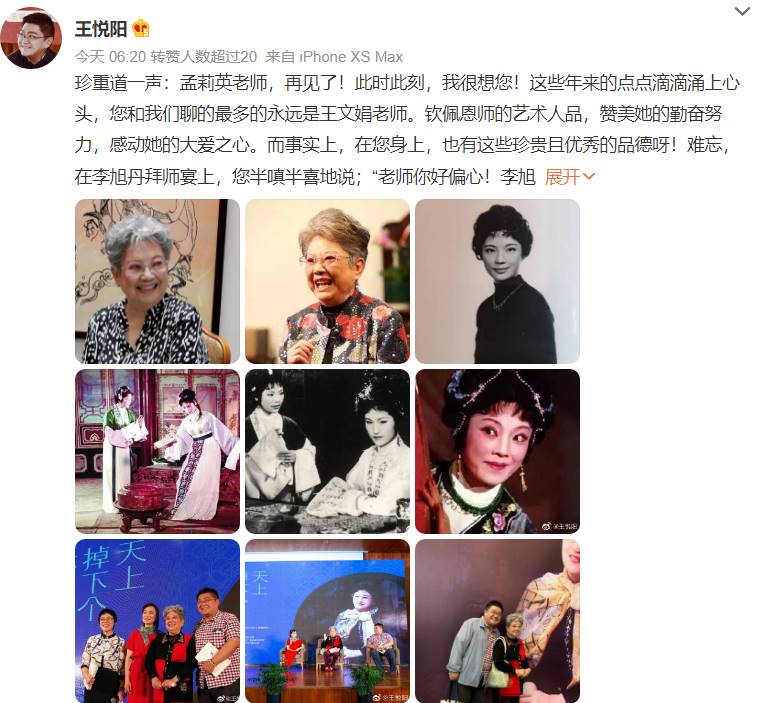Click the post body text paragraph
The width and height of the screenshot is (763, 703).
coord(407,130)
